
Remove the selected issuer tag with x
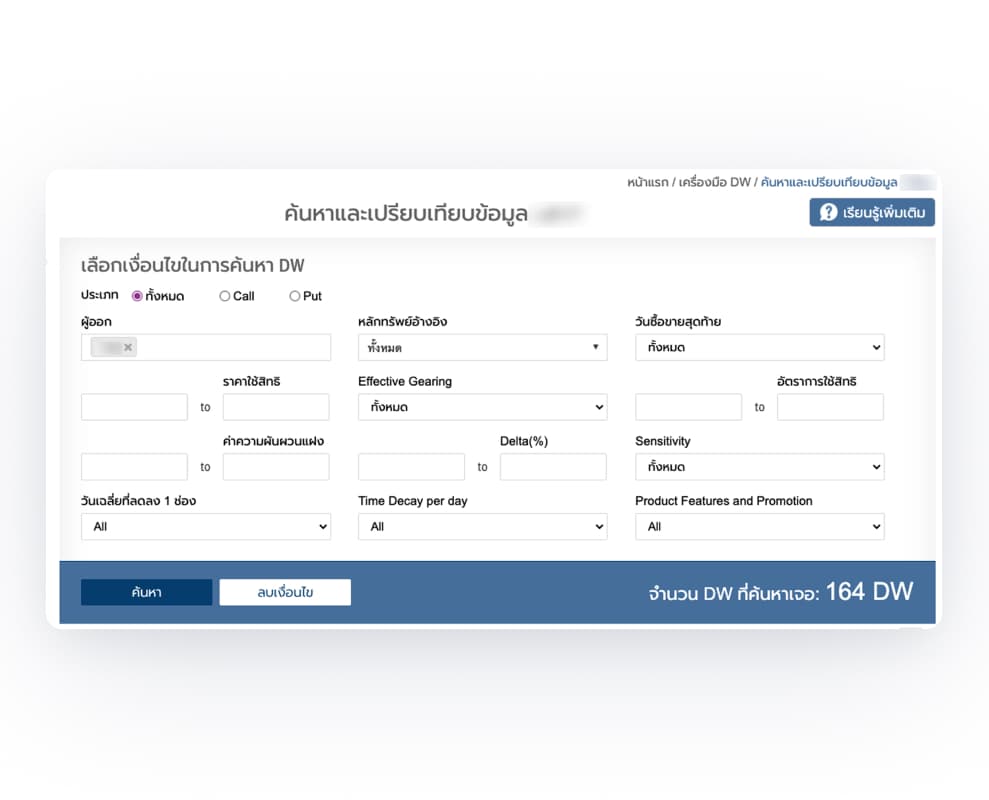128,347
